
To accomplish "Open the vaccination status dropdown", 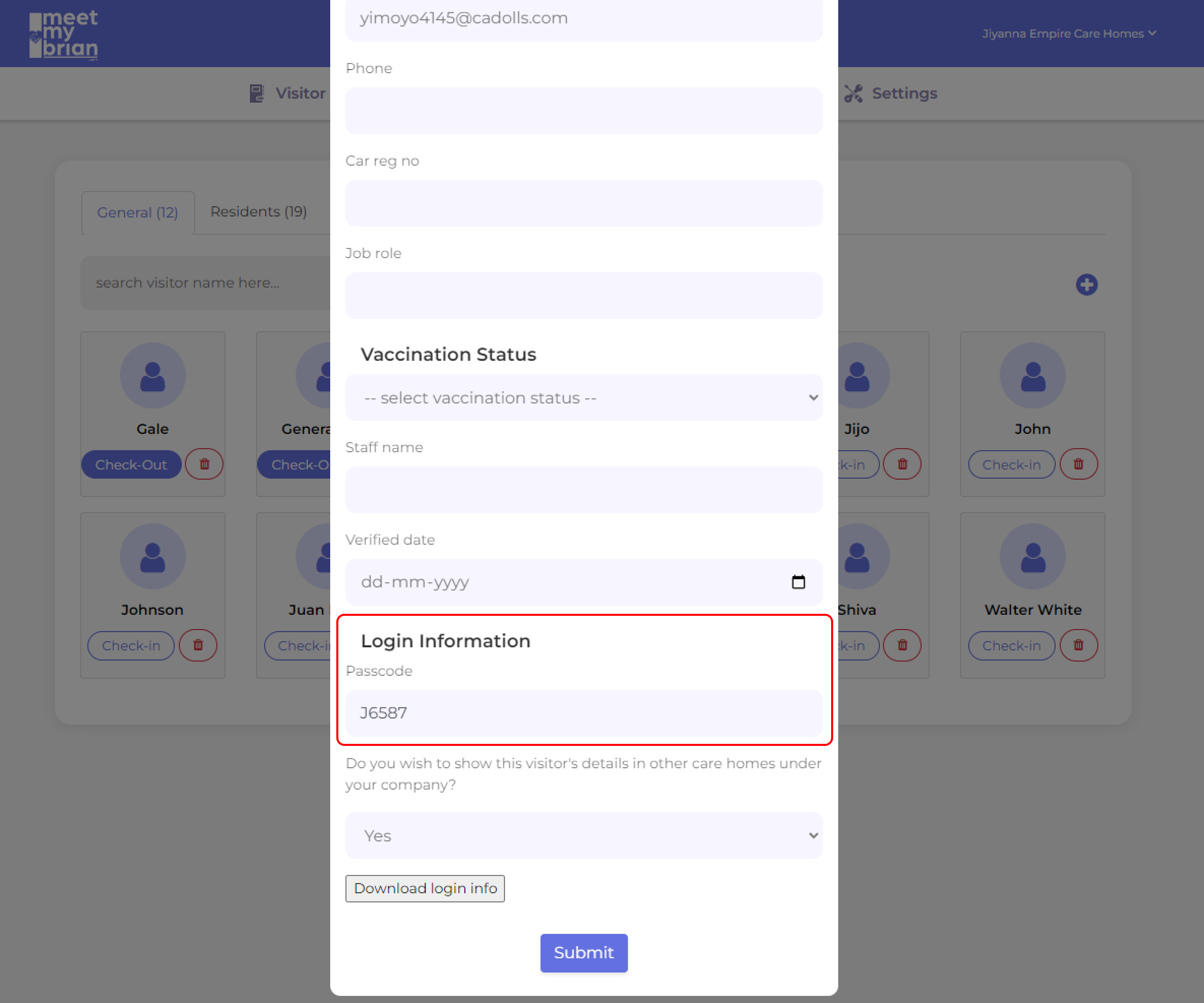I will (x=584, y=397).
